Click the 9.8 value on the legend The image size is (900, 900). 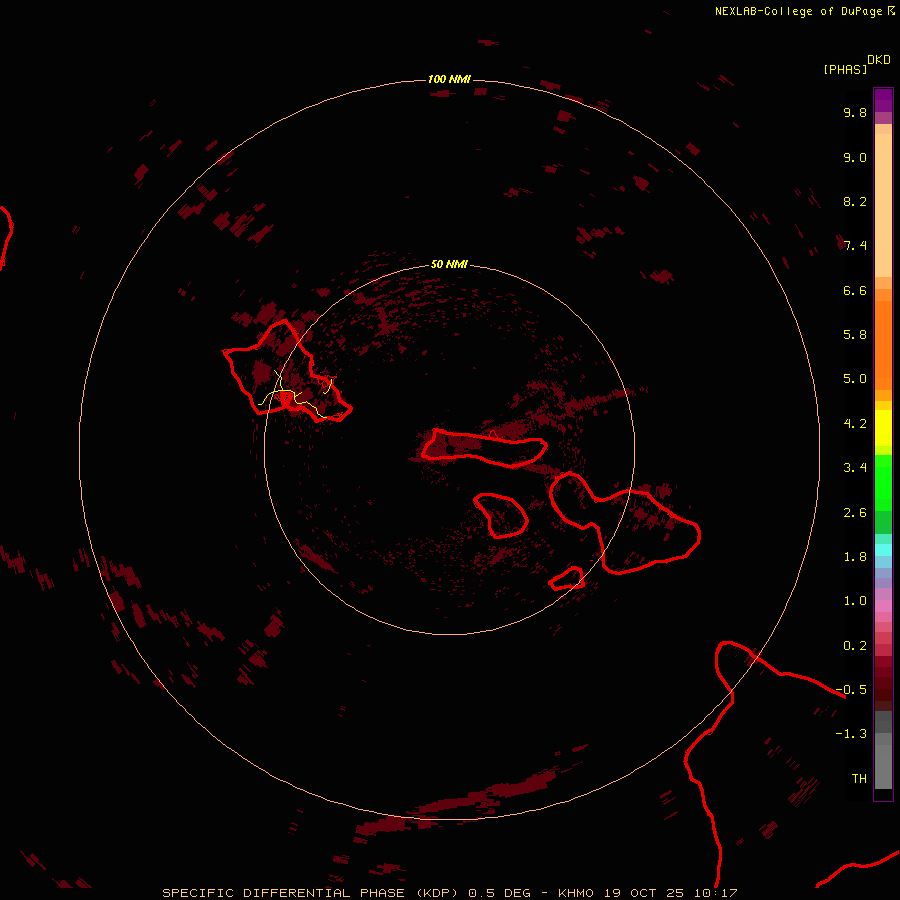coord(855,113)
